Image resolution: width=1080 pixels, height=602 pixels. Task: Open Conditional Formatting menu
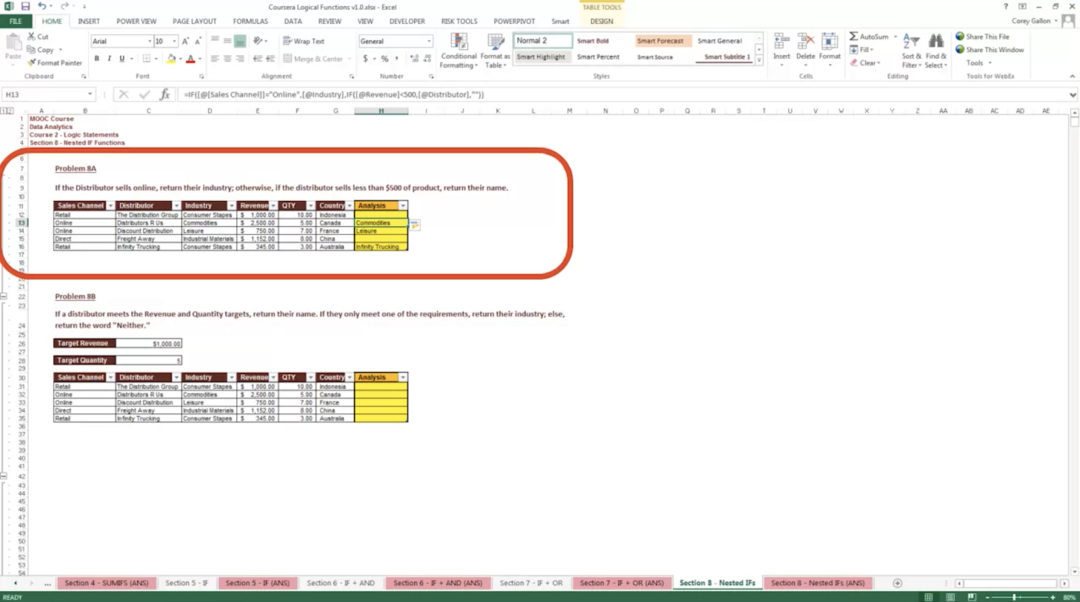(458, 50)
